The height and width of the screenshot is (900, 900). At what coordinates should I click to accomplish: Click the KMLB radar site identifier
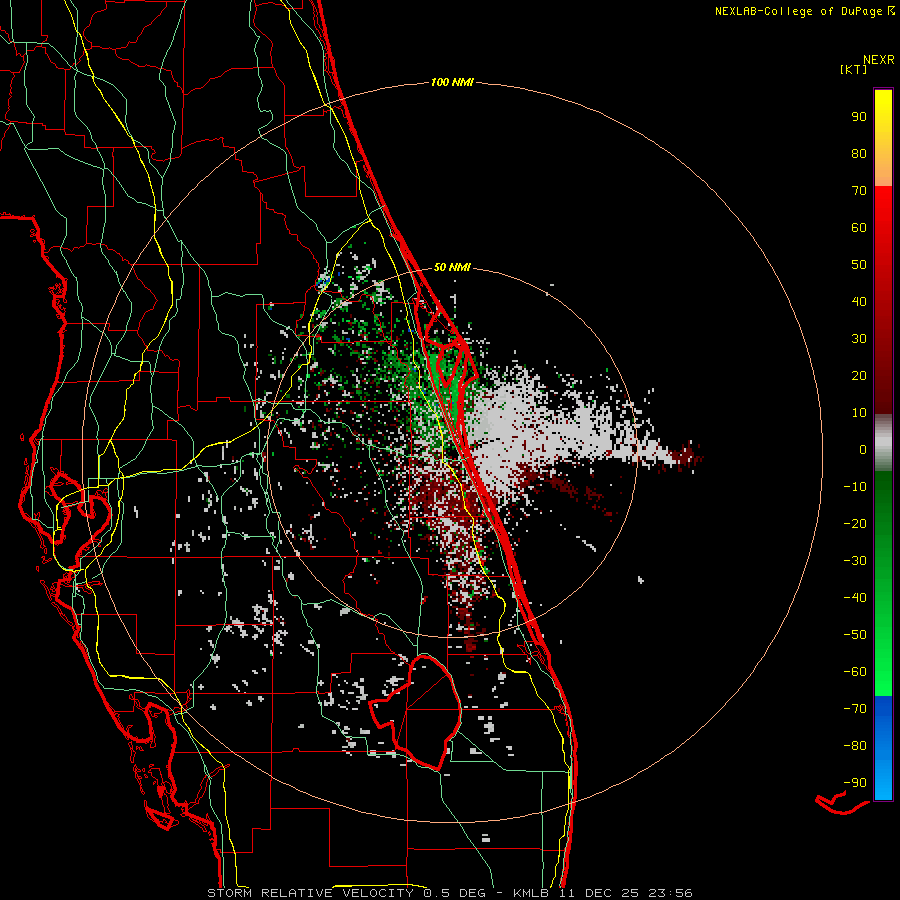(531, 893)
